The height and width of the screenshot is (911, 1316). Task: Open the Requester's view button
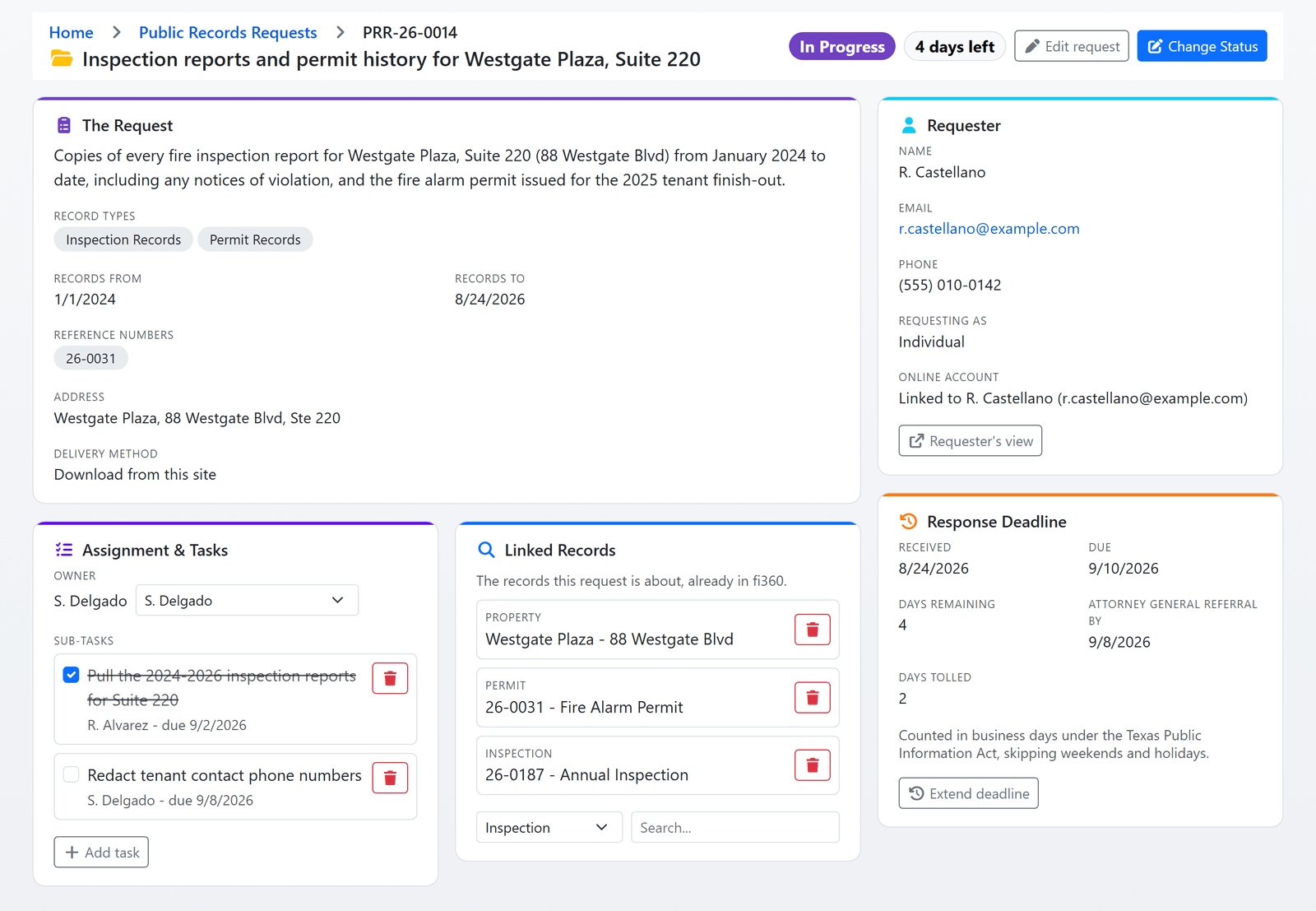(x=971, y=440)
